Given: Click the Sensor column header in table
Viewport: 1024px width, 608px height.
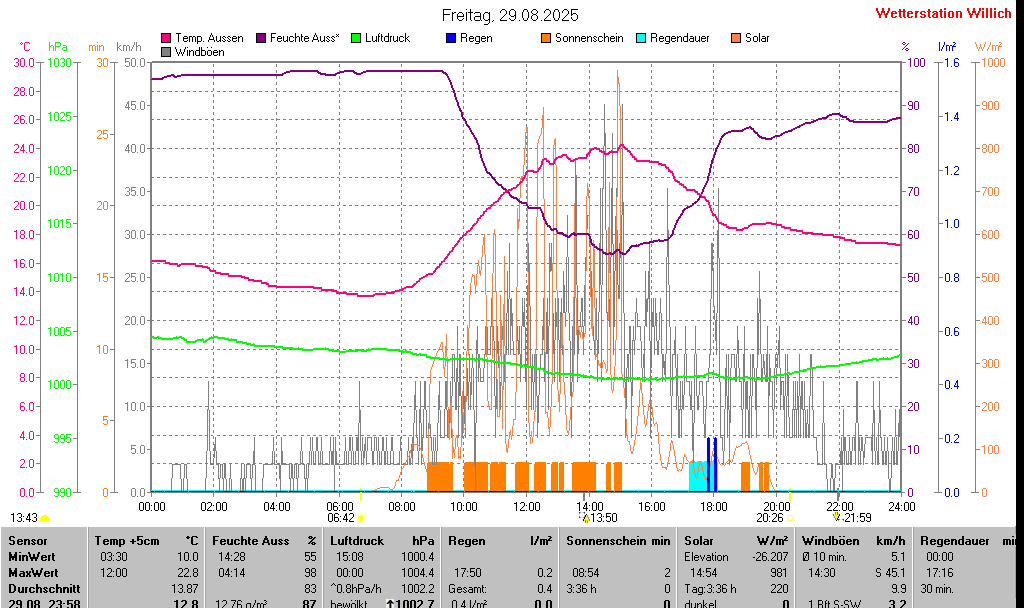Looking at the screenshot, I should [27, 540].
